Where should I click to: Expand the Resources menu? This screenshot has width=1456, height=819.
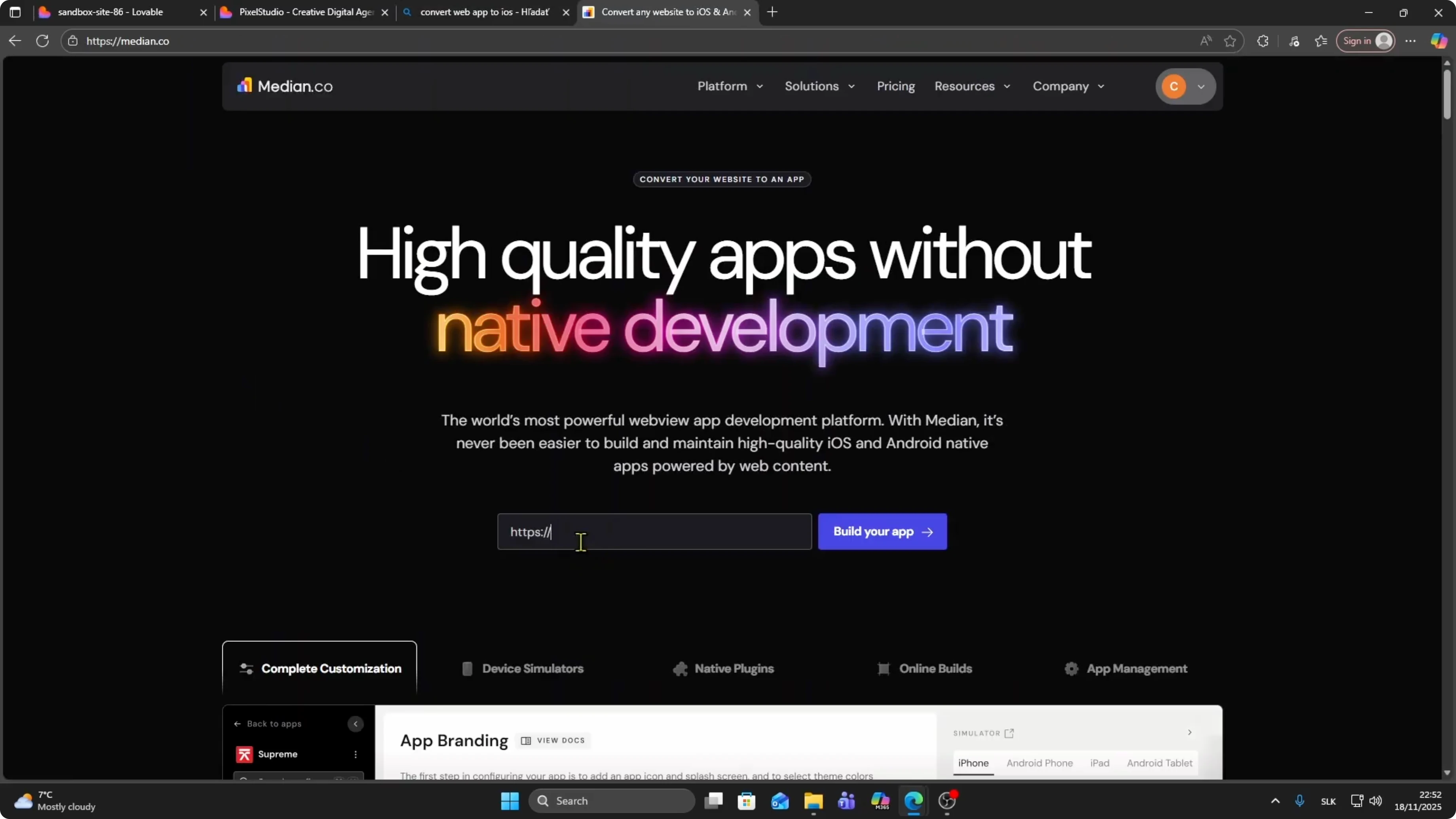point(972,86)
